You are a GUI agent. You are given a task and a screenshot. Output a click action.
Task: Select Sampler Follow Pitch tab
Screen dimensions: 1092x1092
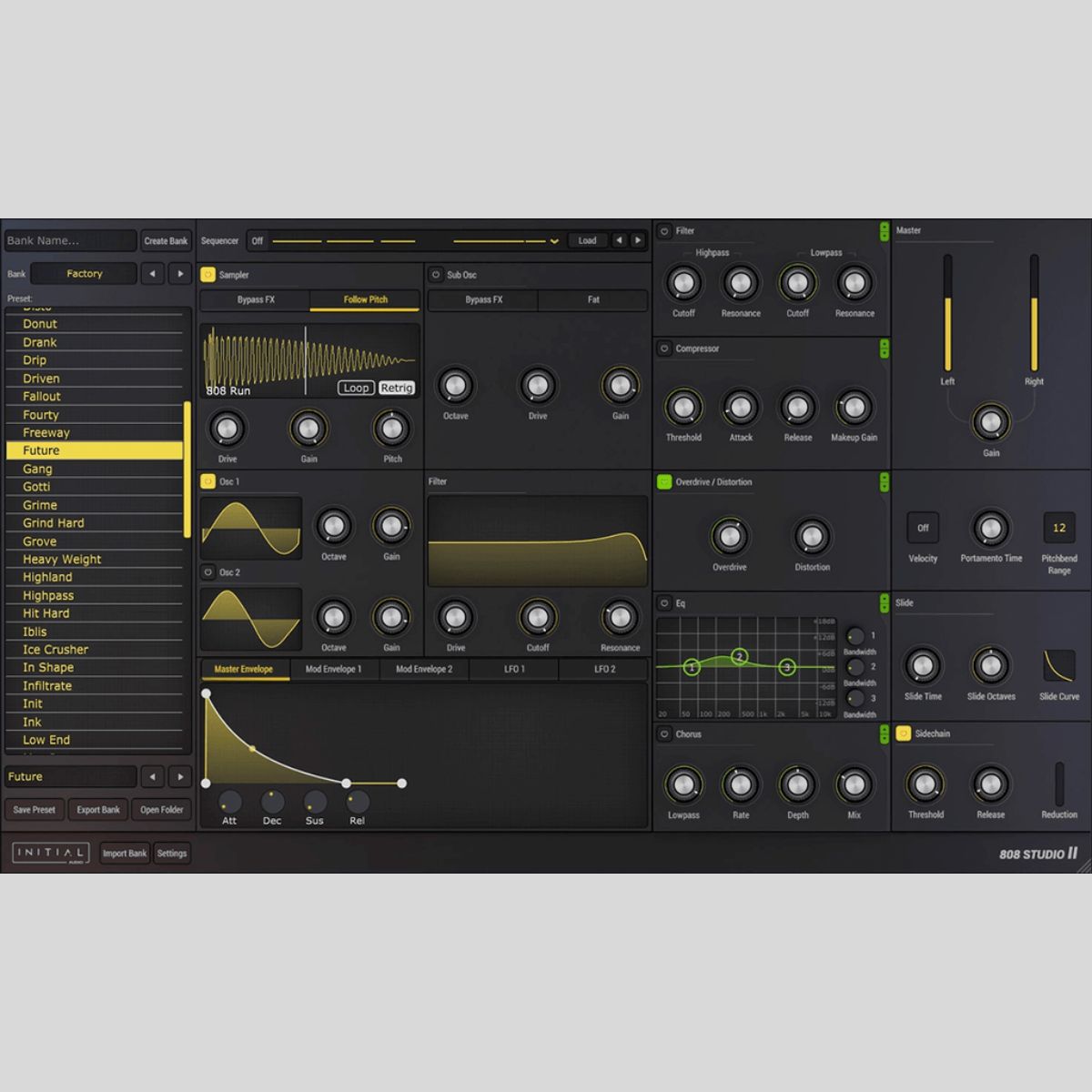pyautogui.click(x=365, y=299)
